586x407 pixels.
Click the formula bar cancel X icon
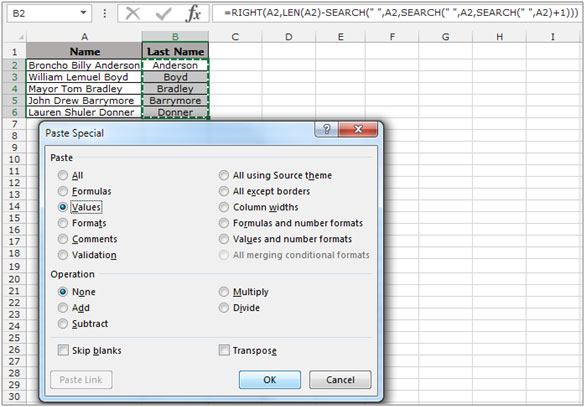click(x=133, y=14)
